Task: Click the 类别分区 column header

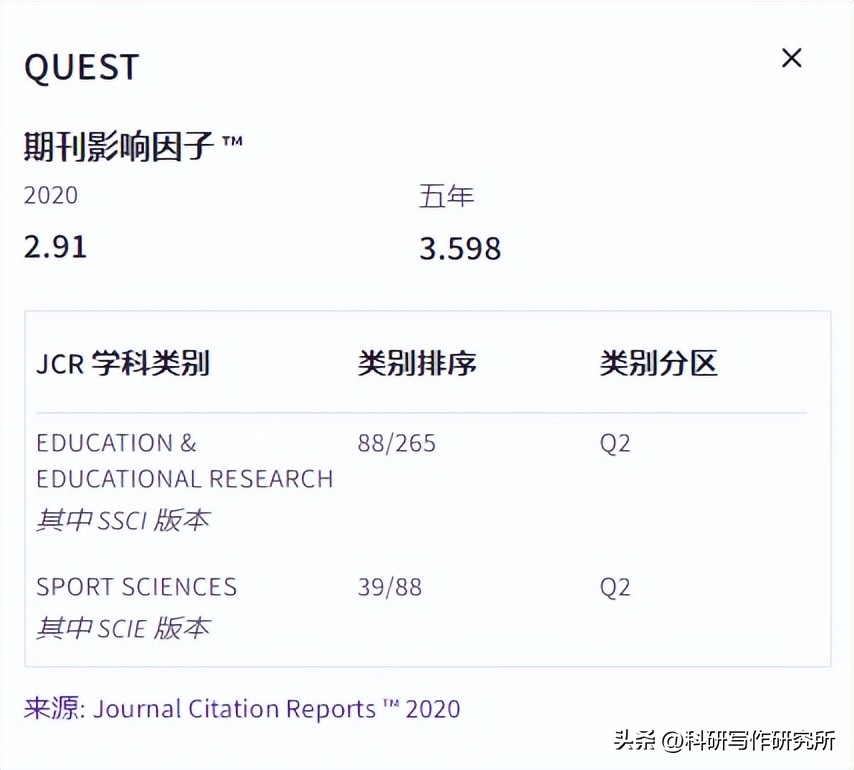Action: 657,364
